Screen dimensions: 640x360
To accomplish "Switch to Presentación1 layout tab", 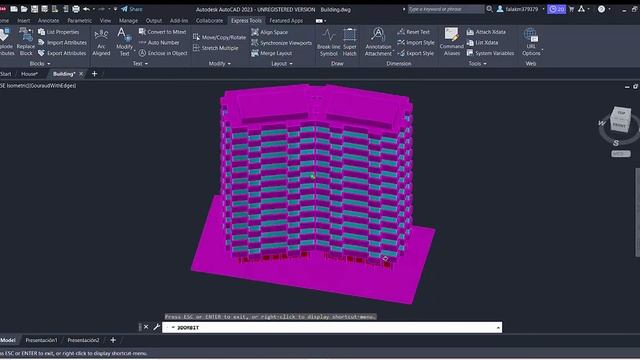I will coord(41,340).
